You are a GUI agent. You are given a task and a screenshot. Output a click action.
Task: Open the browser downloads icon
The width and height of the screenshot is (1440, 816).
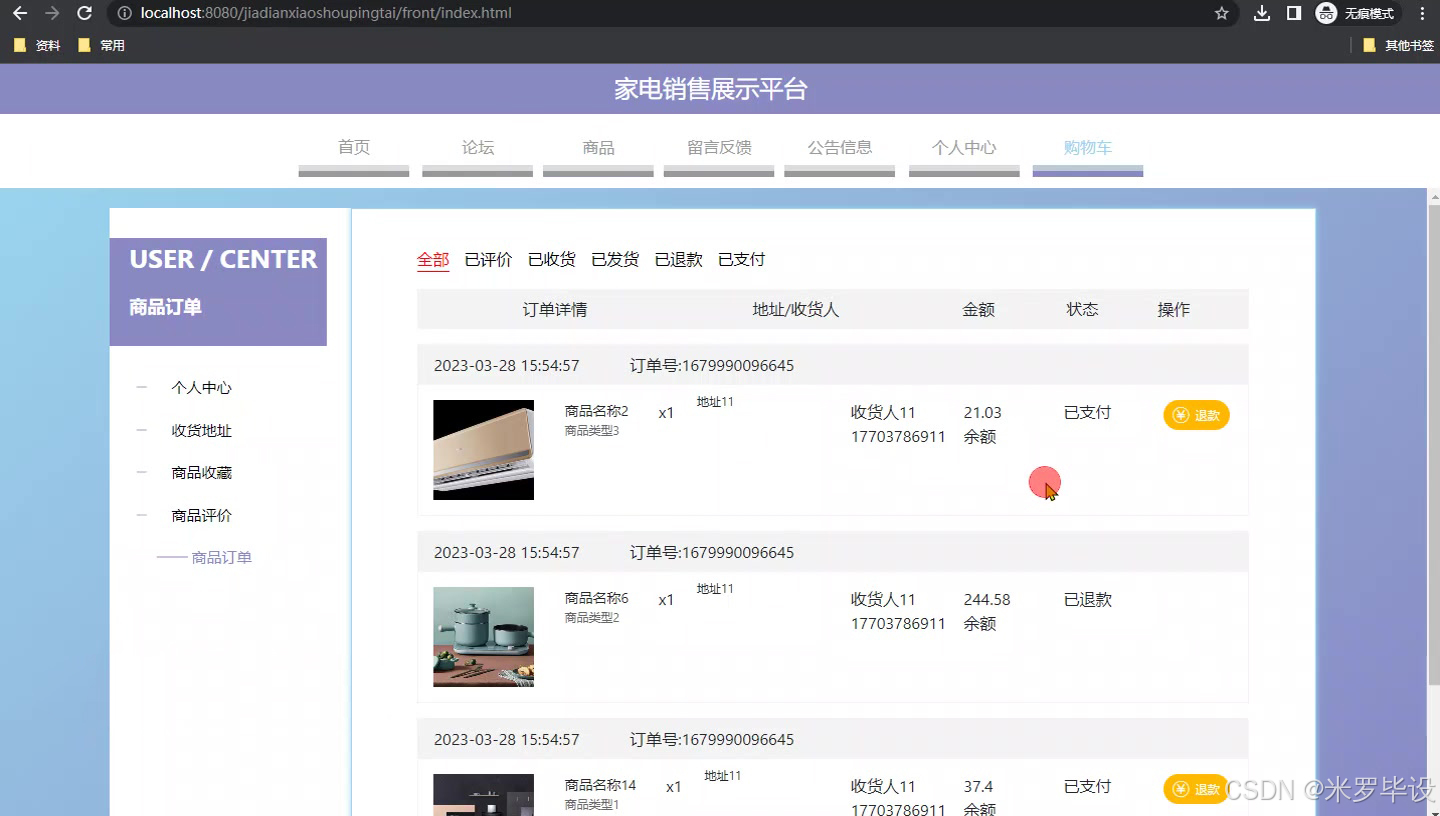click(1261, 14)
